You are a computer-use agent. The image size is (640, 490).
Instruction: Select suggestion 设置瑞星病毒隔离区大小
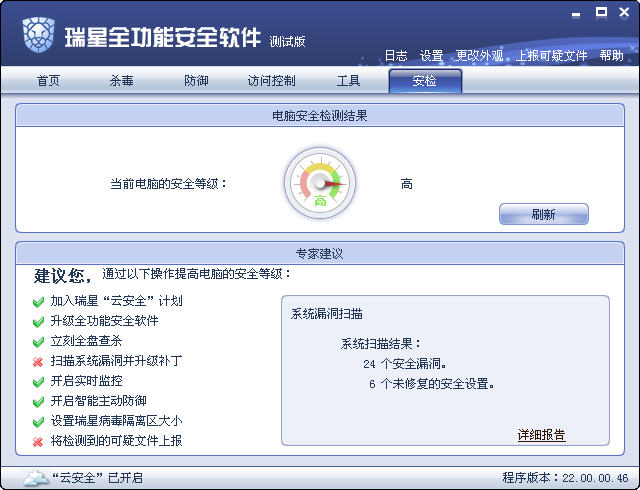click(x=116, y=421)
